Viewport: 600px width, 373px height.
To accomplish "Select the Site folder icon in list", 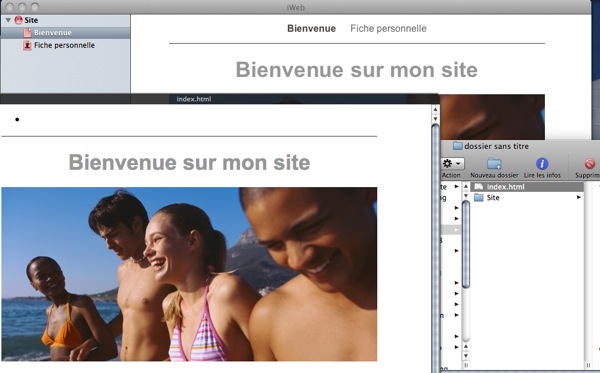I will pos(479,197).
